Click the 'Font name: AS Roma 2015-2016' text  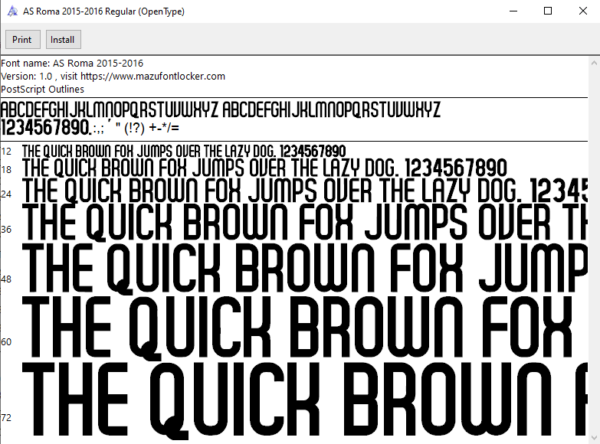pos(72,63)
